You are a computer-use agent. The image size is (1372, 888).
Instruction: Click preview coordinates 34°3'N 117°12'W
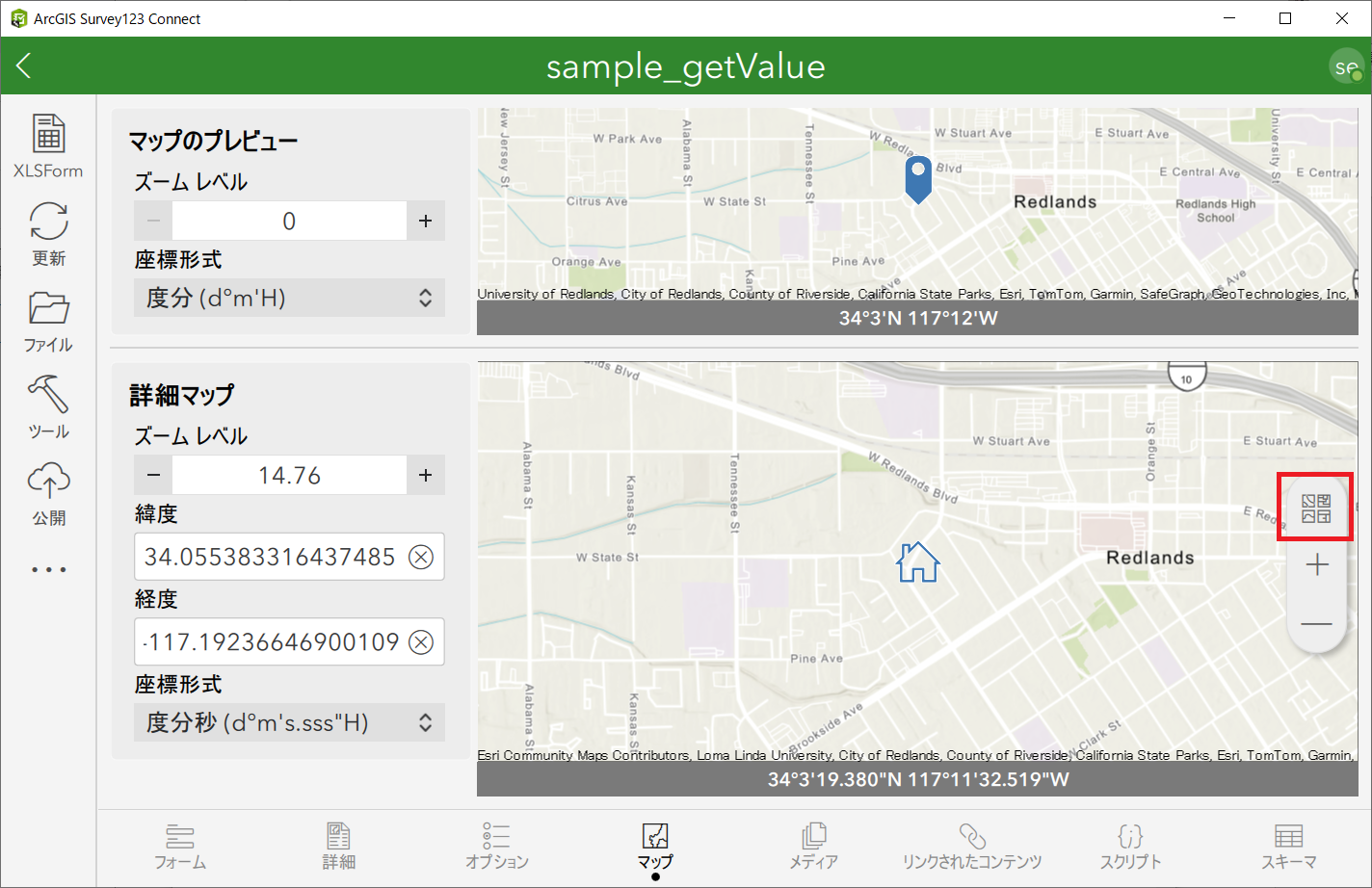click(x=918, y=318)
